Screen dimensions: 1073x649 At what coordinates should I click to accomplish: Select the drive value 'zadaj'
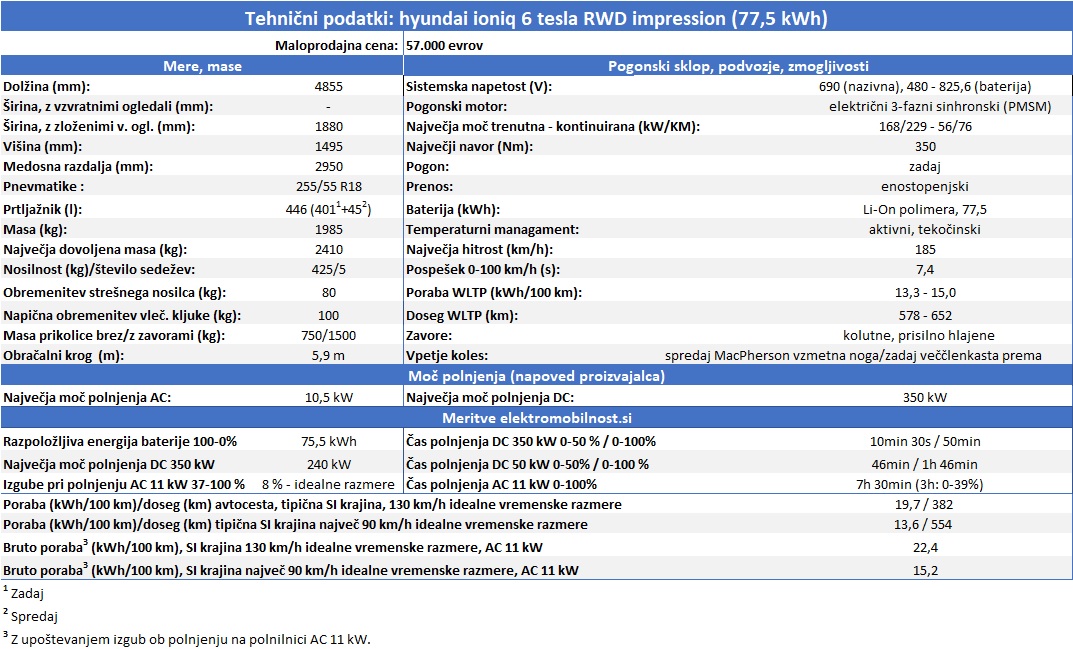(925, 166)
